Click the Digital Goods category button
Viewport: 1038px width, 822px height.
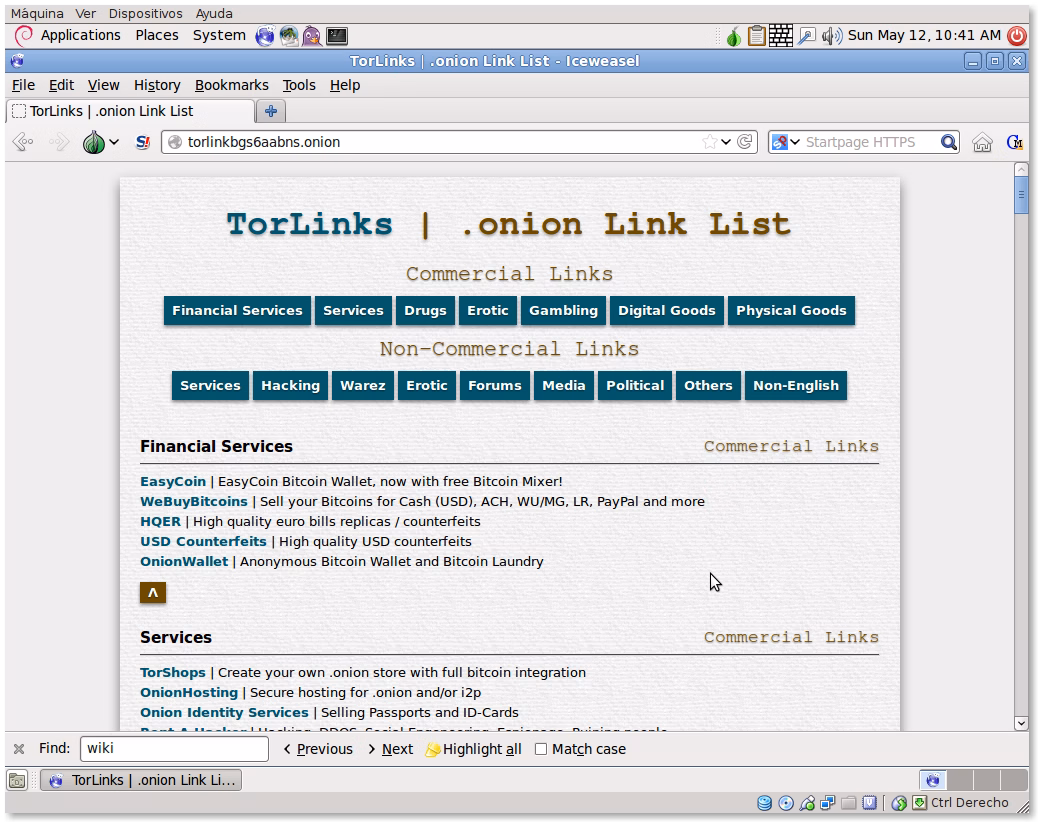[667, 310]
